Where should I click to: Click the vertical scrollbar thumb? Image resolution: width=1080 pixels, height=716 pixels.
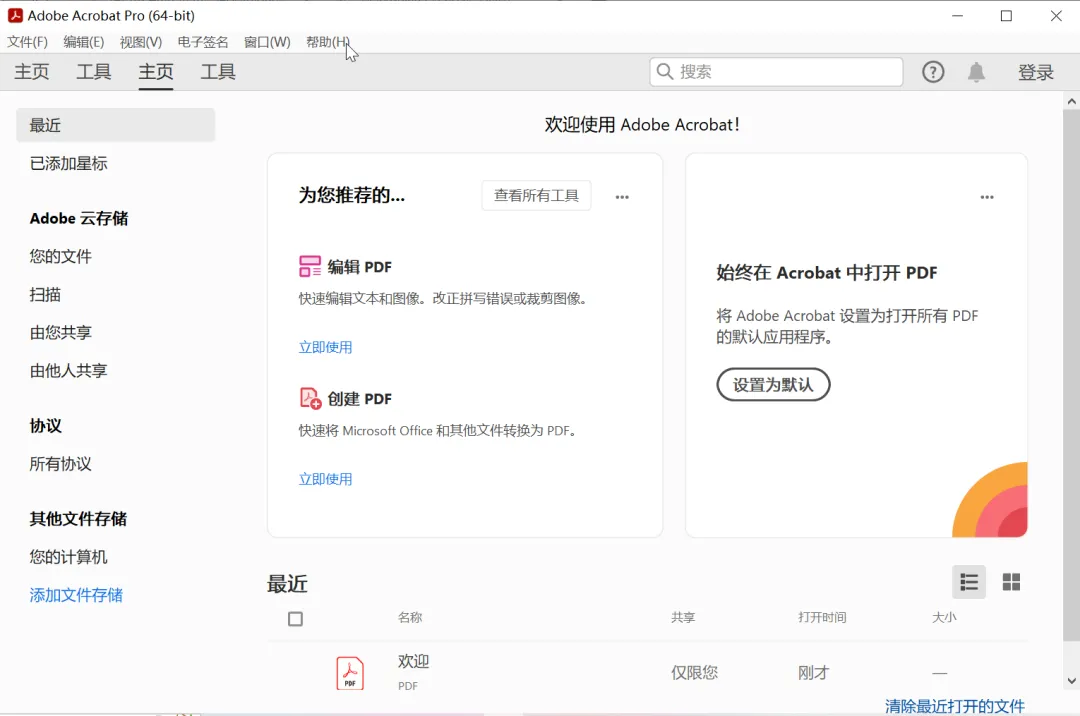(1071, 375)
